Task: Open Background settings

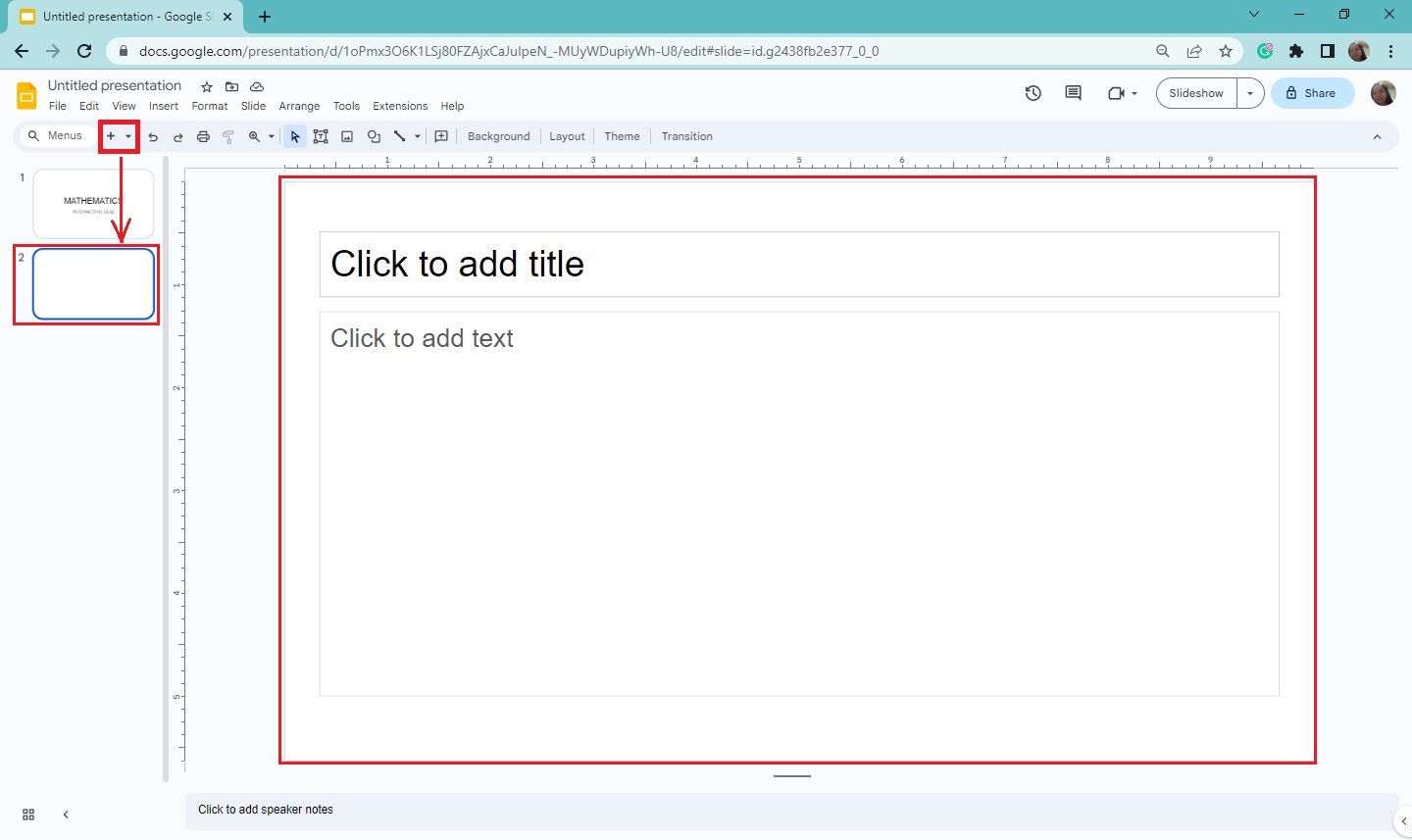Action: (498, 136)
